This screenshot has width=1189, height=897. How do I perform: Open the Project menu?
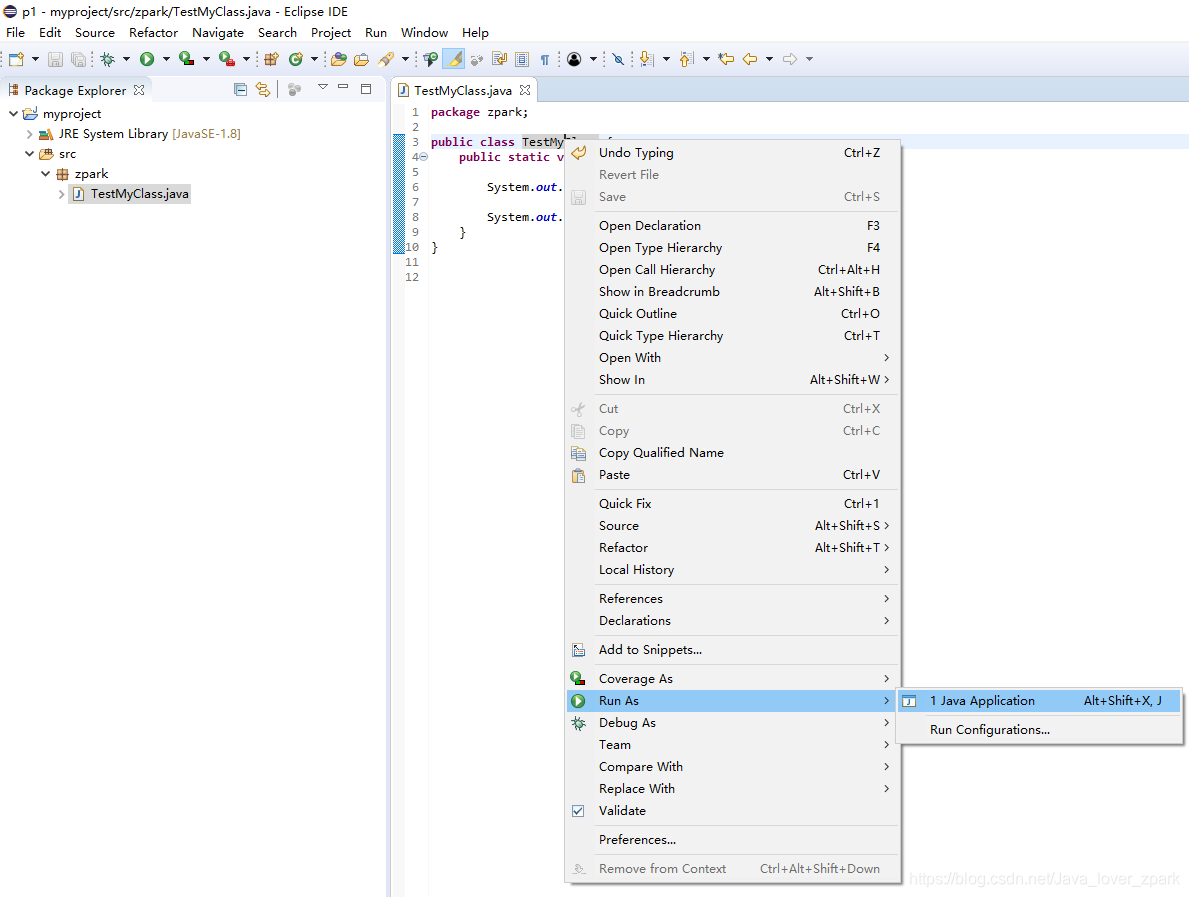click(331, 33)
